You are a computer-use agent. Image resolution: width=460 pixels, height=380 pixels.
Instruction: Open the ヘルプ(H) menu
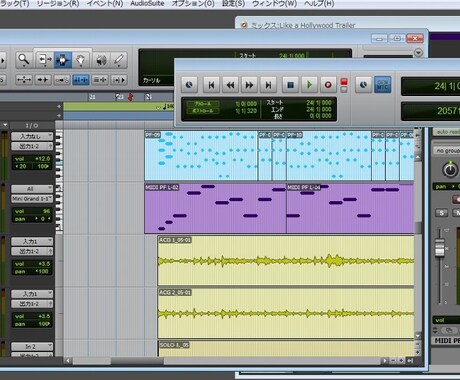[319, 4]
